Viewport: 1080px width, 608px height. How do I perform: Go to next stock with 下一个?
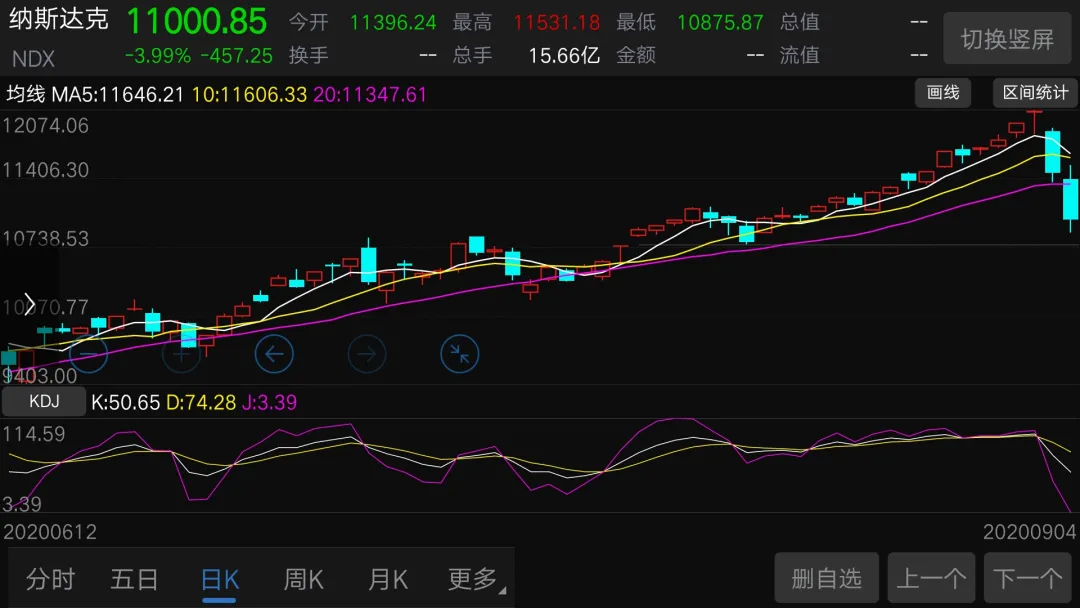(x=1028, y=577)
